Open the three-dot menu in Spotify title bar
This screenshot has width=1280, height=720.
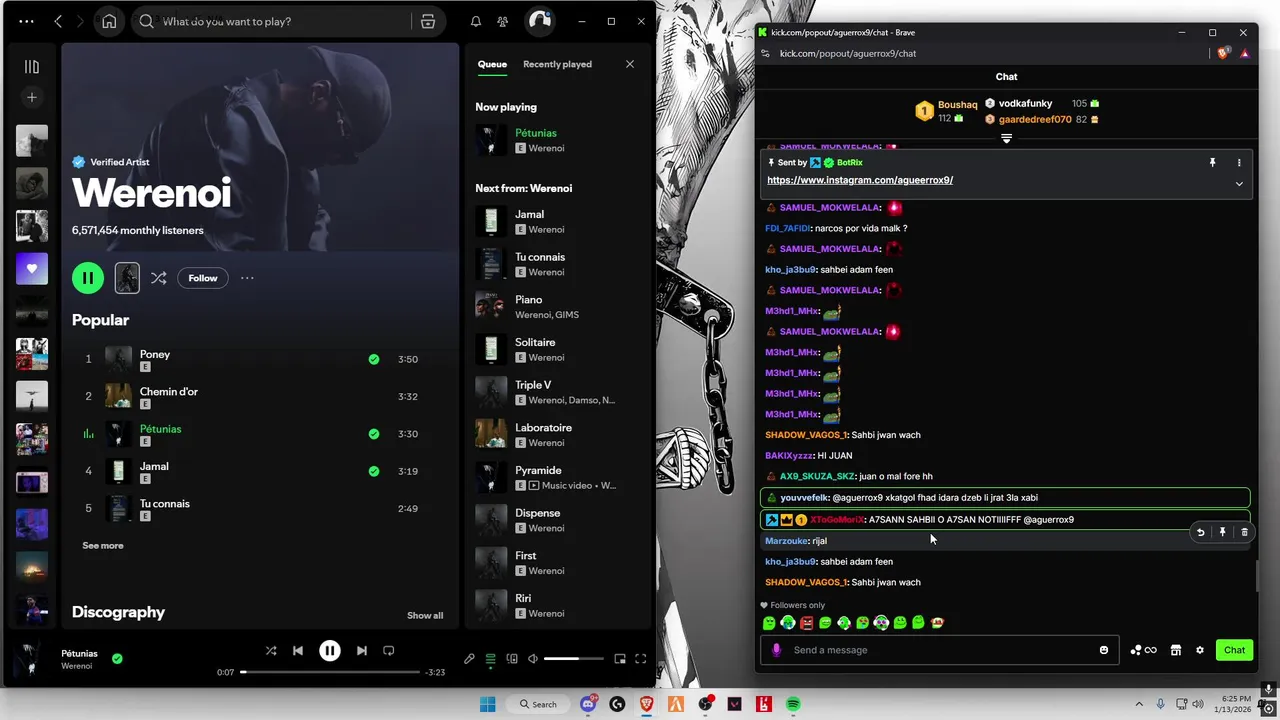coord(26,21)
